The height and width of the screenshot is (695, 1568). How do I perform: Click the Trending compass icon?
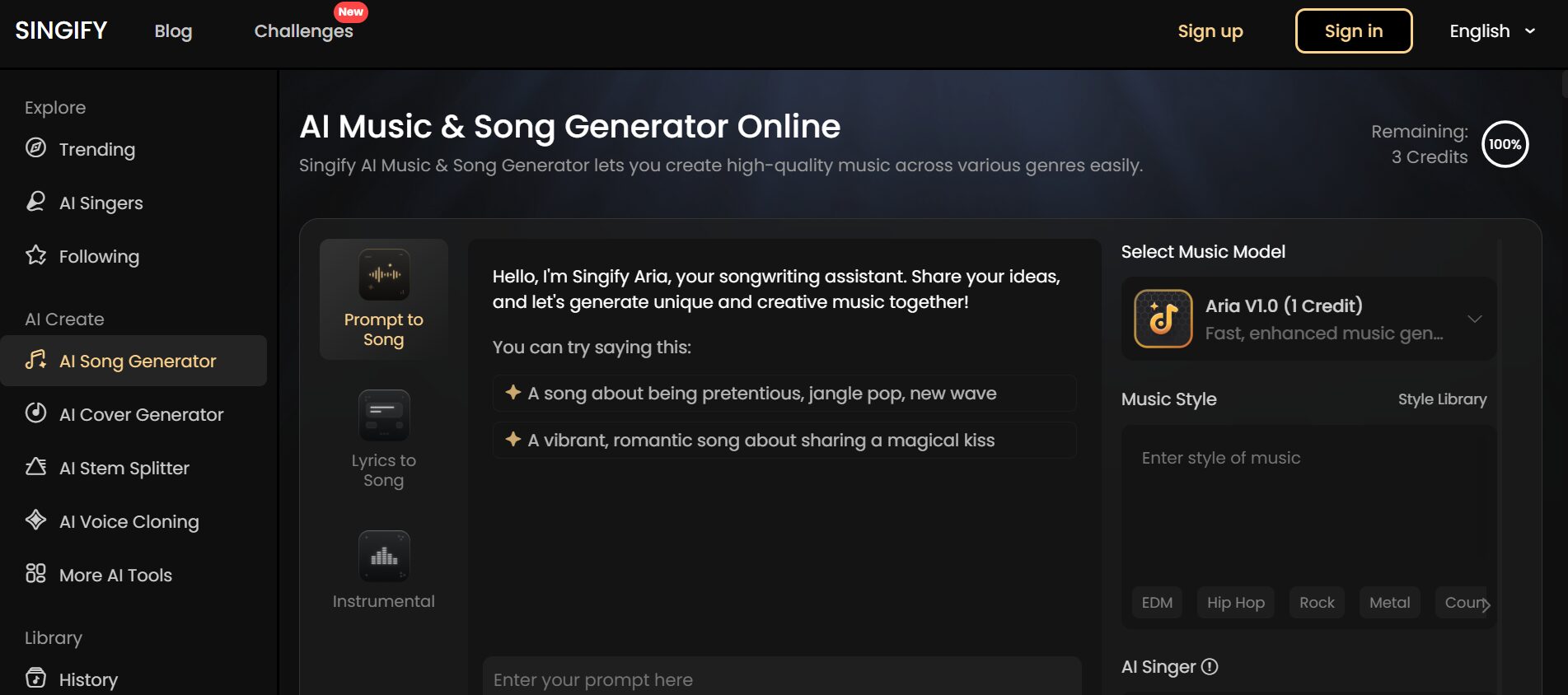pyautogui.click(x=35, y=148)
